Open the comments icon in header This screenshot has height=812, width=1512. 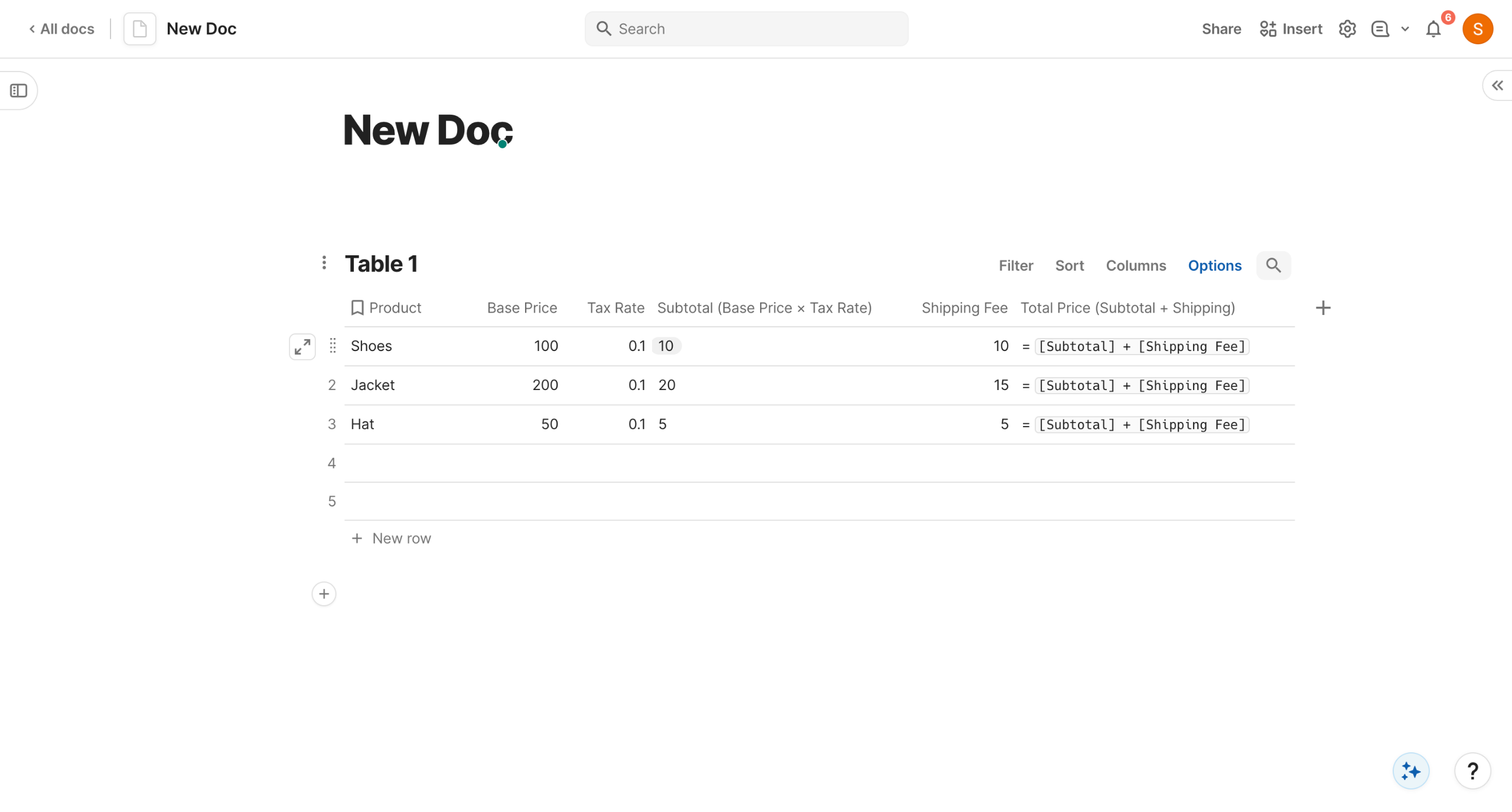pyautogui.click(x=1380, y=29)
